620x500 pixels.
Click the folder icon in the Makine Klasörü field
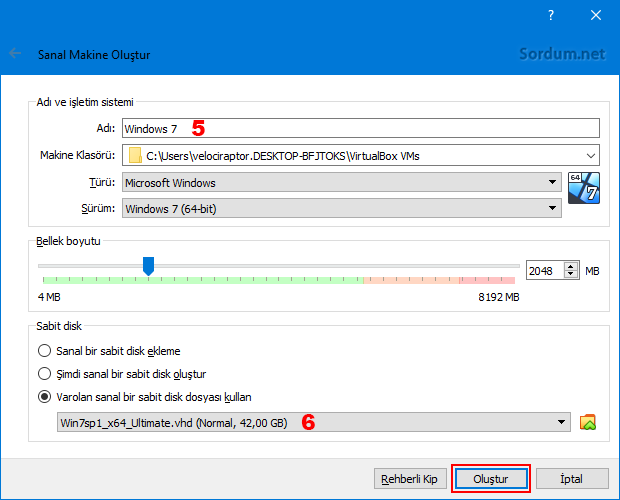135,155
